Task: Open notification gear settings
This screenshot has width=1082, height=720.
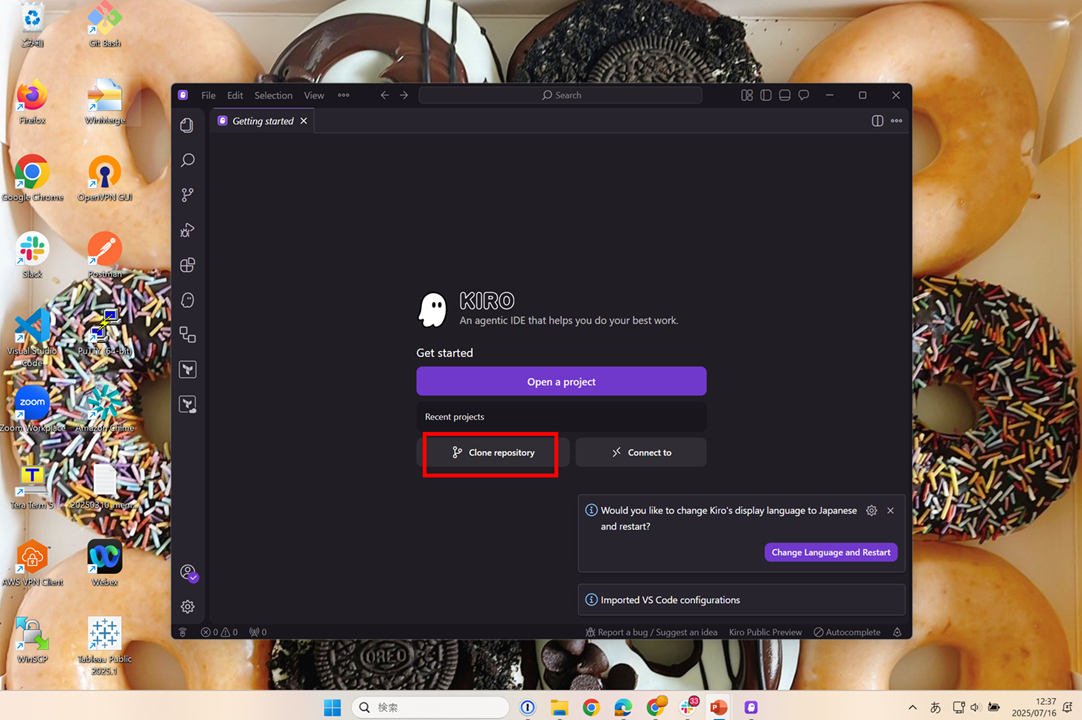Action: [x=872, y=511]
